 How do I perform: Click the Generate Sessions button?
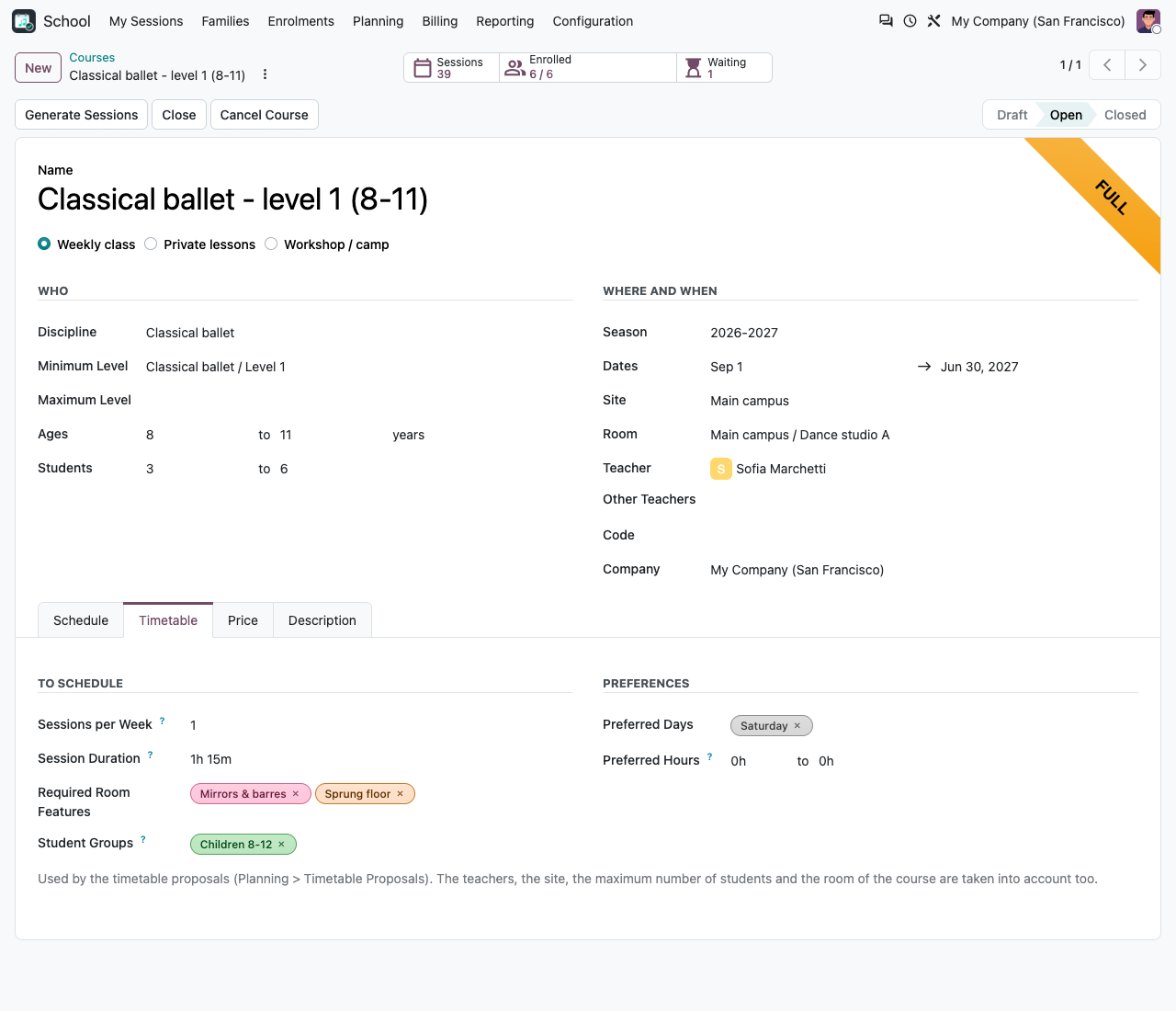tap(82, 115)
